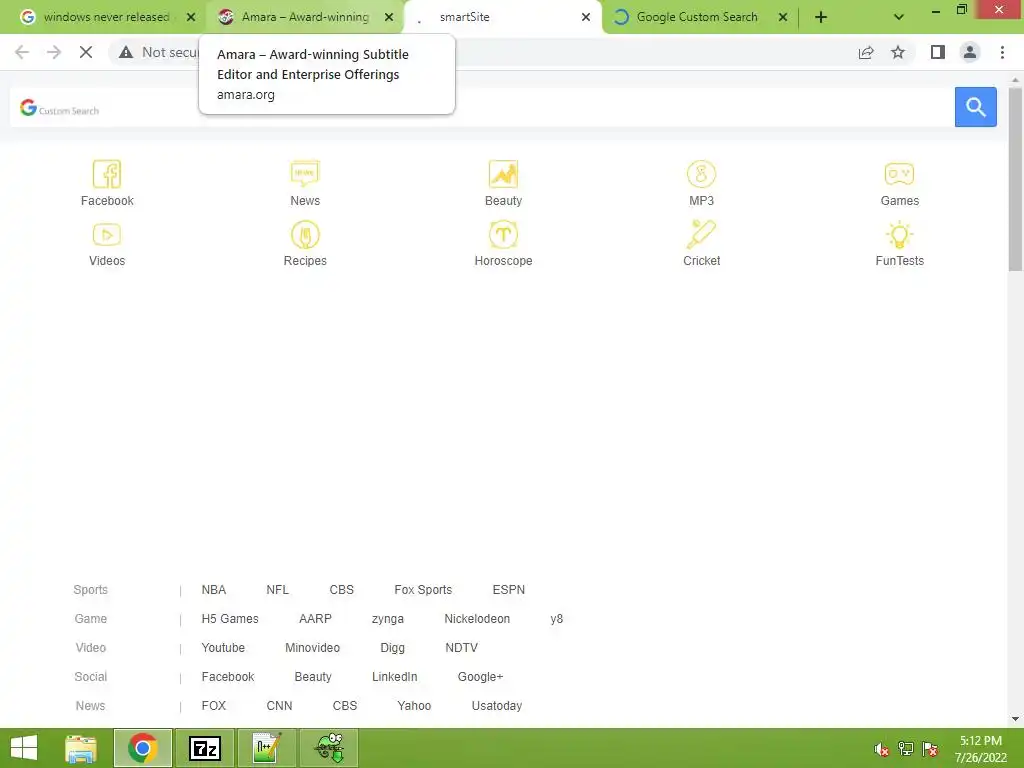Image resolution: width=1024 pixels, height=768 pixels.
Task: Open a new browser tab
Action: coord(821,17)
